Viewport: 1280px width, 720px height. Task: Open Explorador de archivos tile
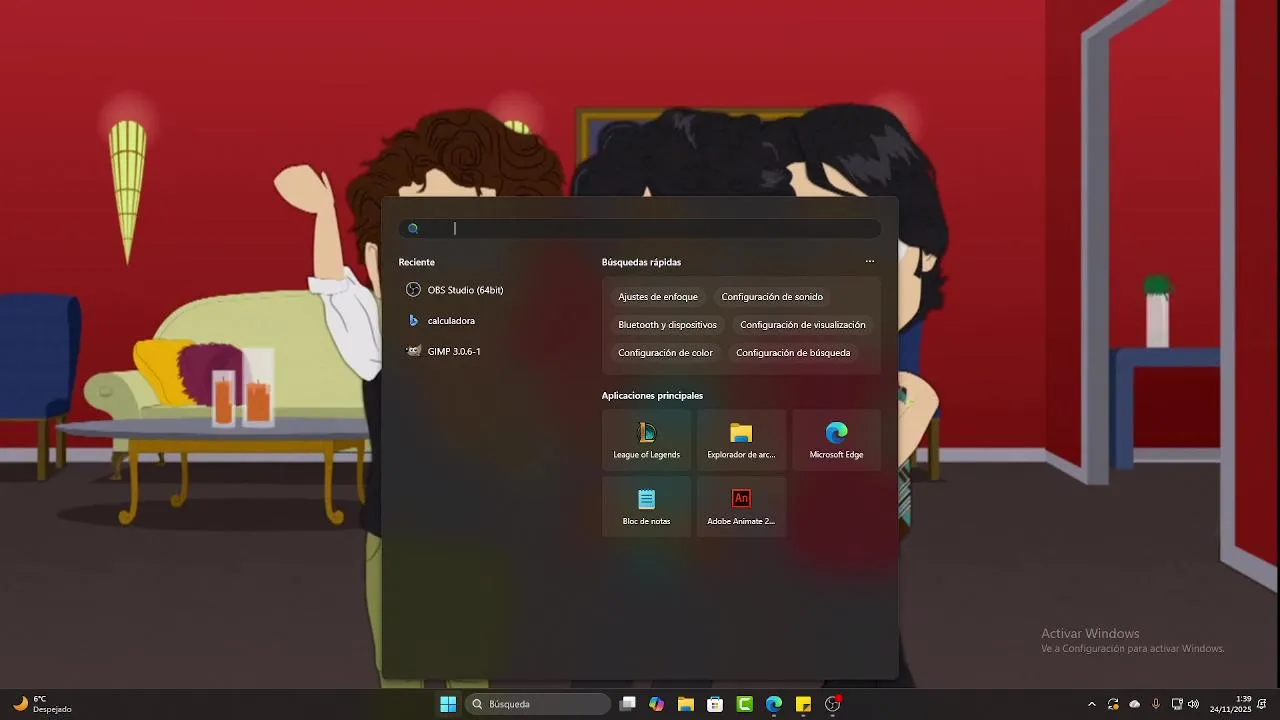pyautogui.click(x=741, y=440)
